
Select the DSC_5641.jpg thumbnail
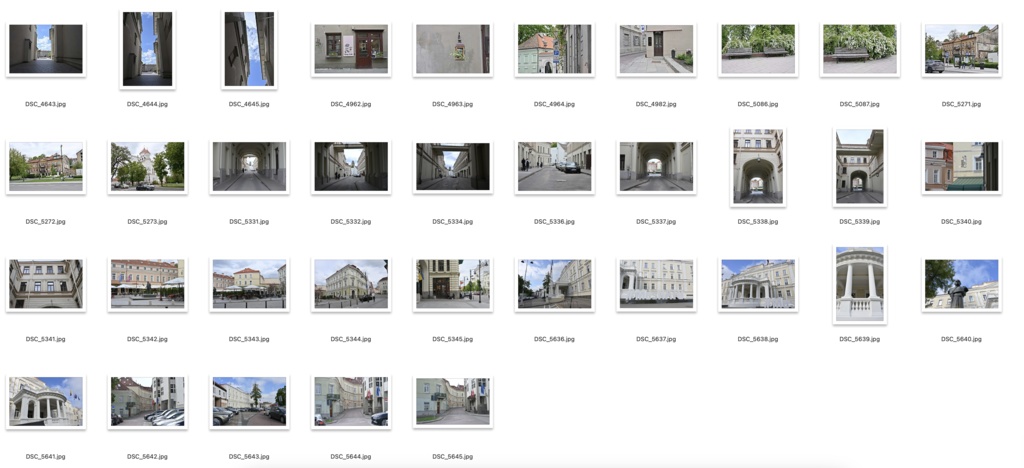46,401
